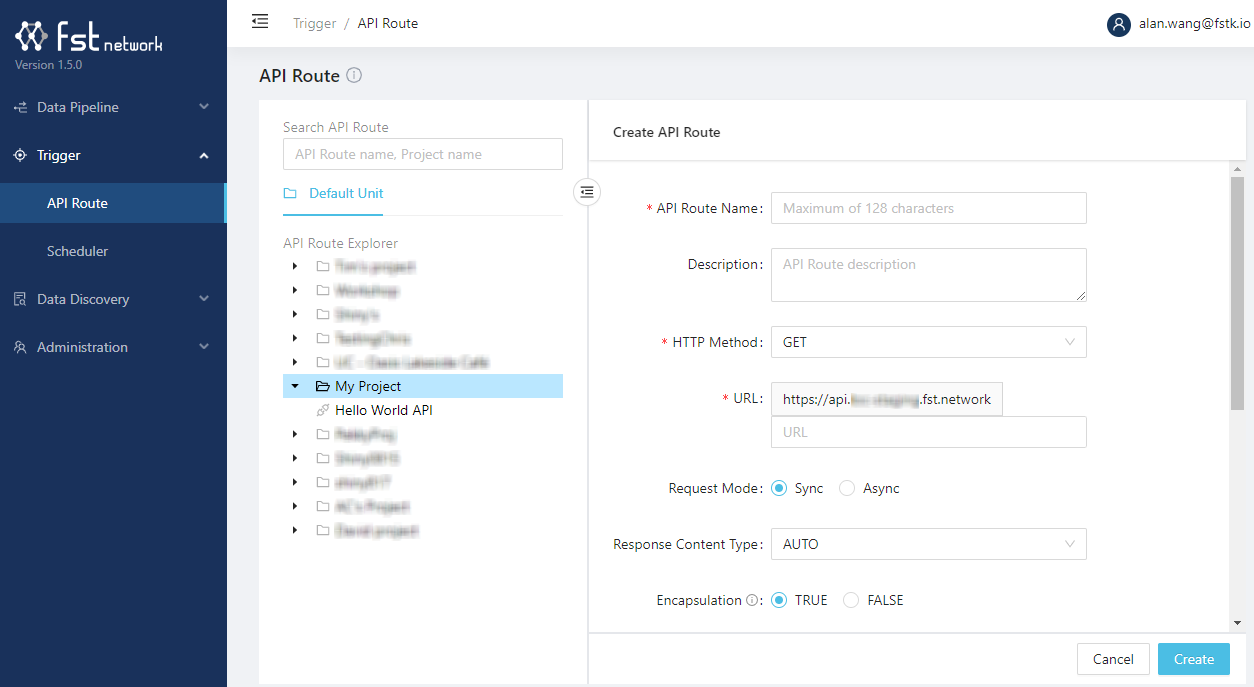Click the FST Network logo
Viewport: 1254px width, 687px height.
pyautogui.click(x=88, y=38)
